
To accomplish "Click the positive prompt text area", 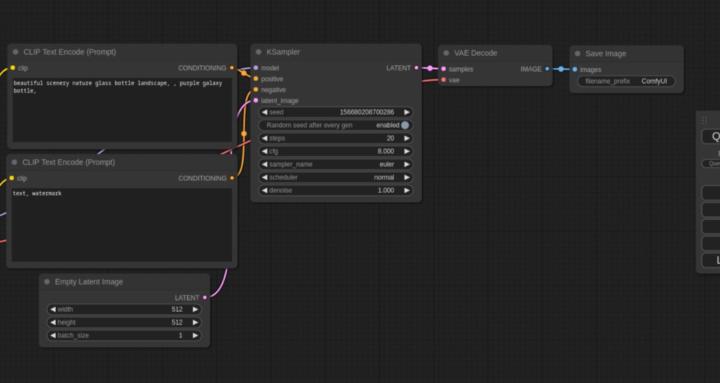I will [122, 110].
